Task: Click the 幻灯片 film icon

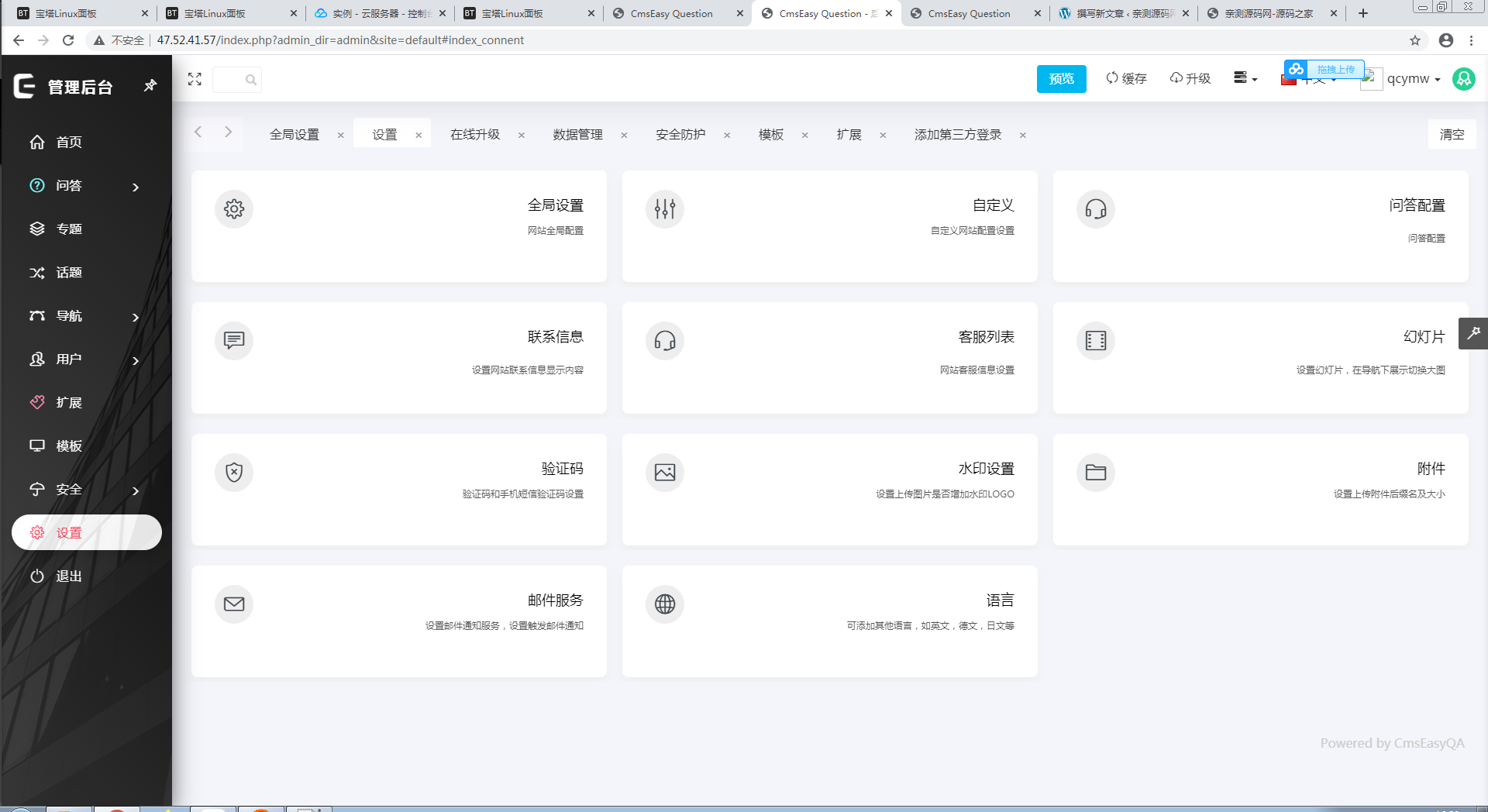Action: point(1096,340)
